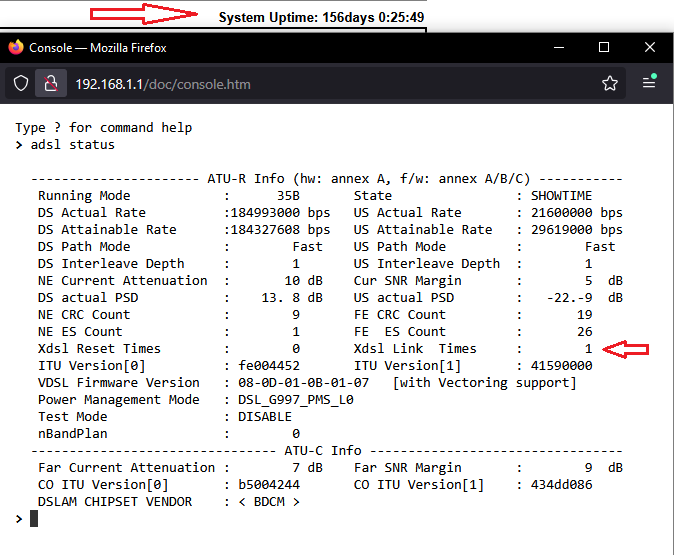Click the US Interleave Depth label
The width and height of the screenshot is (674, 555).
427,264
